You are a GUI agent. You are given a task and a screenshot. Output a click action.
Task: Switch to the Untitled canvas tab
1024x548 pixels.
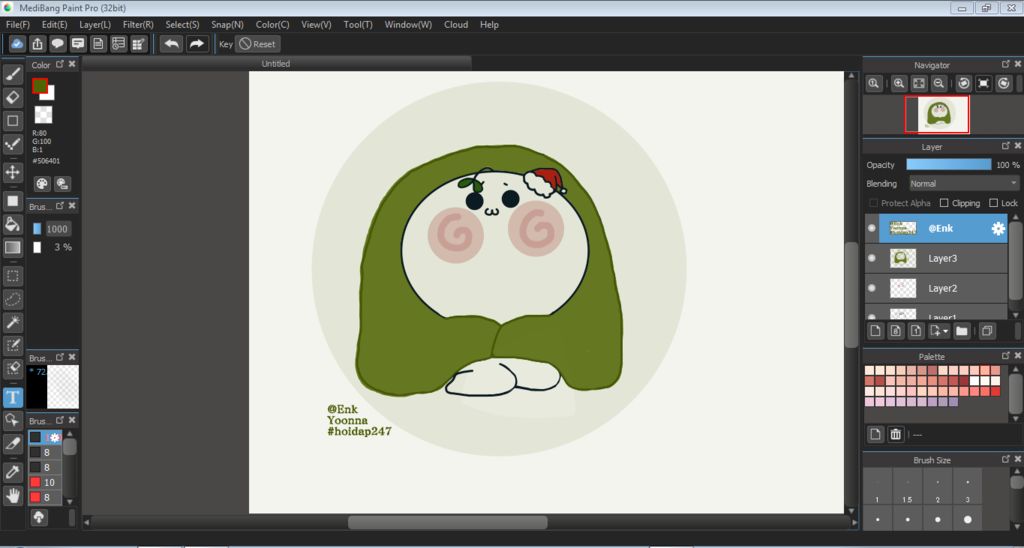(276, 63)
